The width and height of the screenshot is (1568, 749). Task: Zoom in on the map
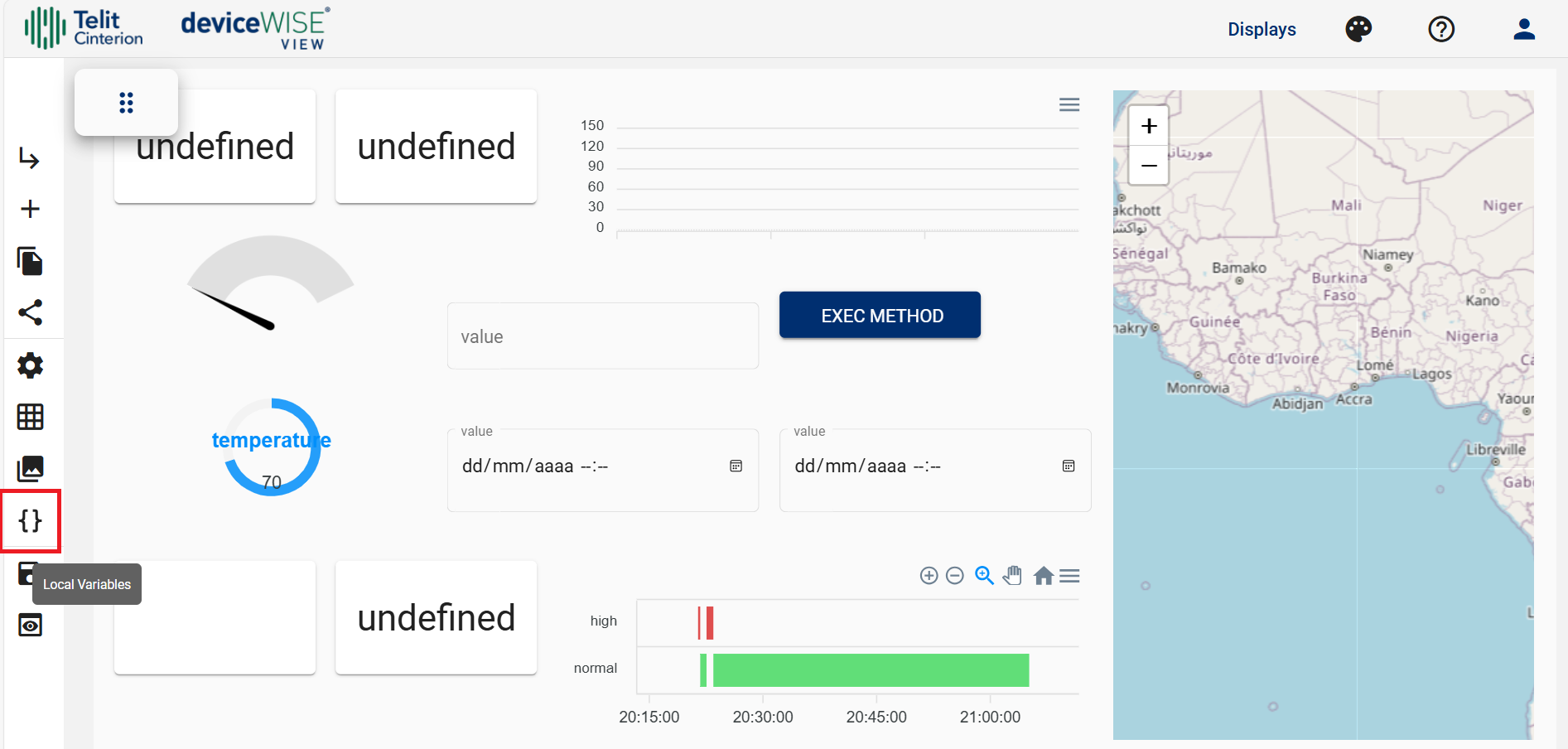tap(1149, 127)
